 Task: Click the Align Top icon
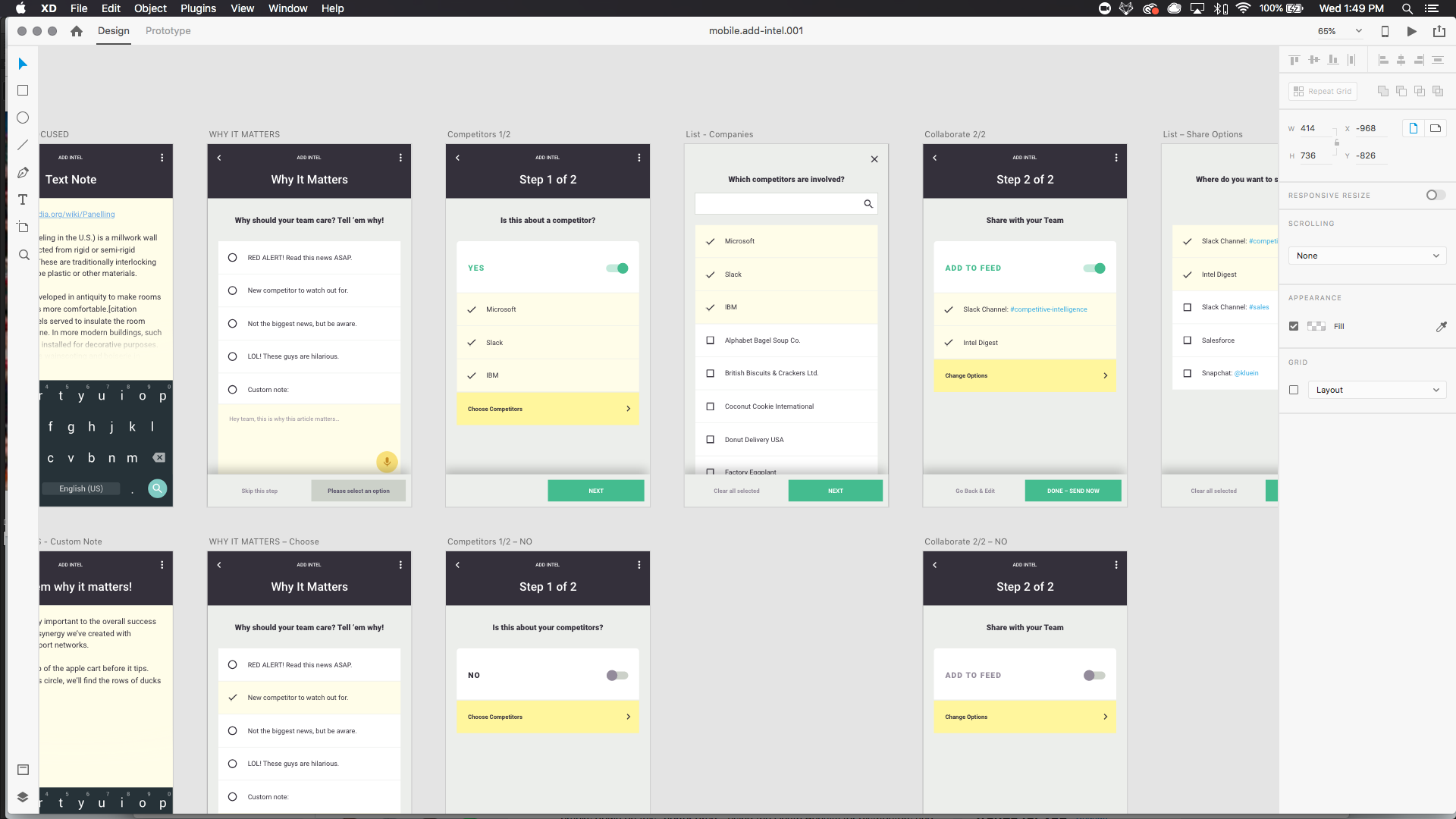click(x=1294, y=59)
